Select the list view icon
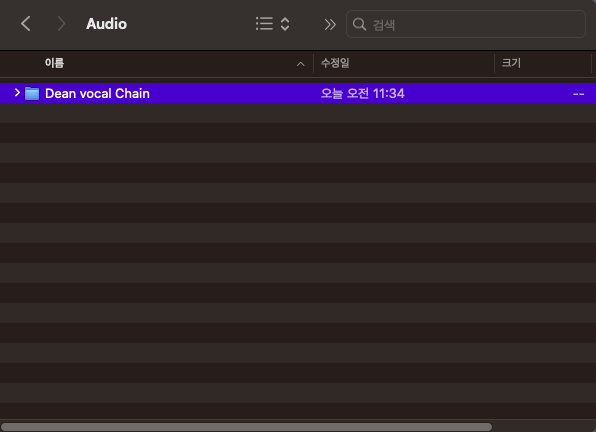The width and height of the screenshot is (596, 432). (264, 24)
